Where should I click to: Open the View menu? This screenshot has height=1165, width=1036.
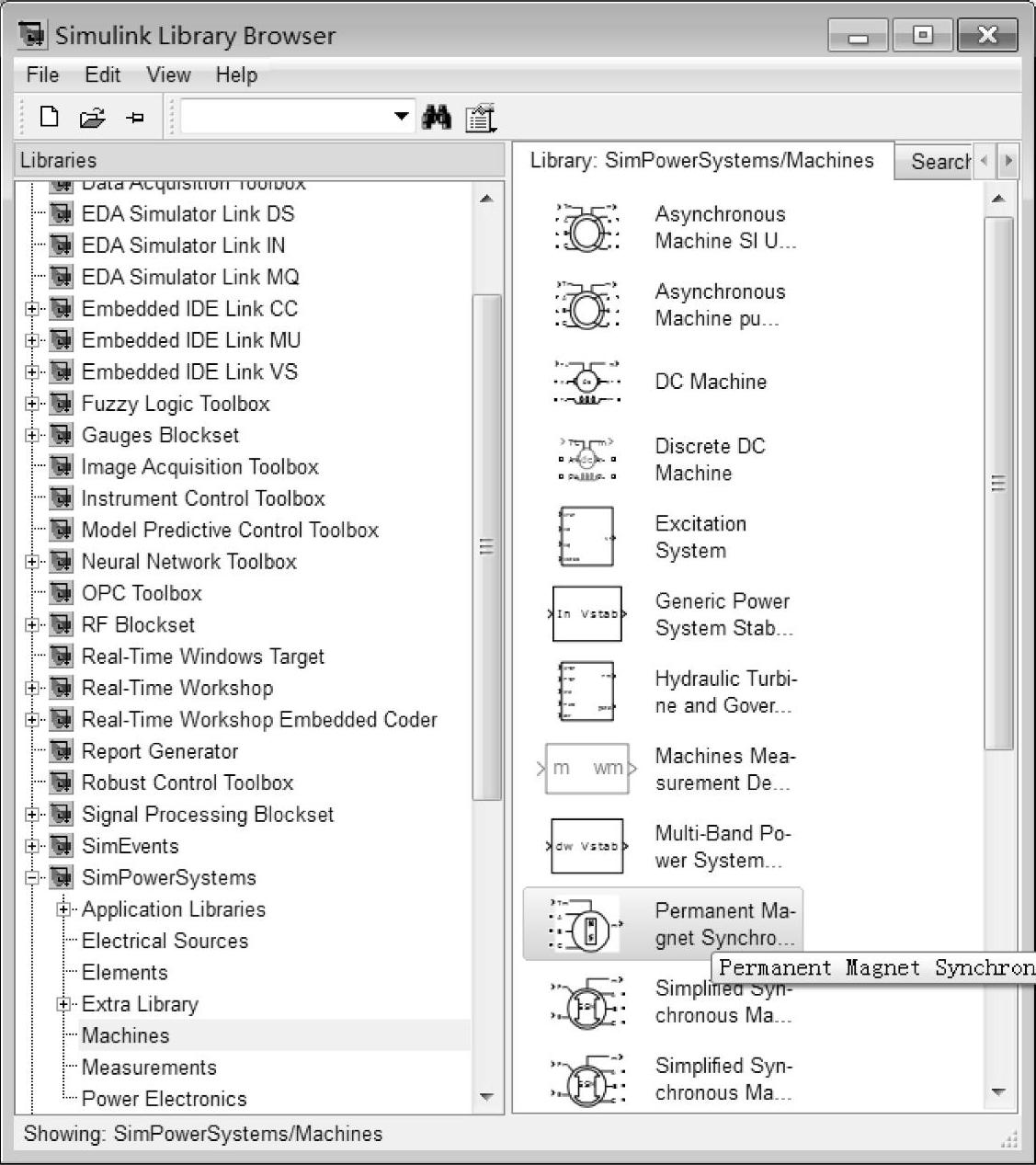pyautogui.click(x=168, y=74)
